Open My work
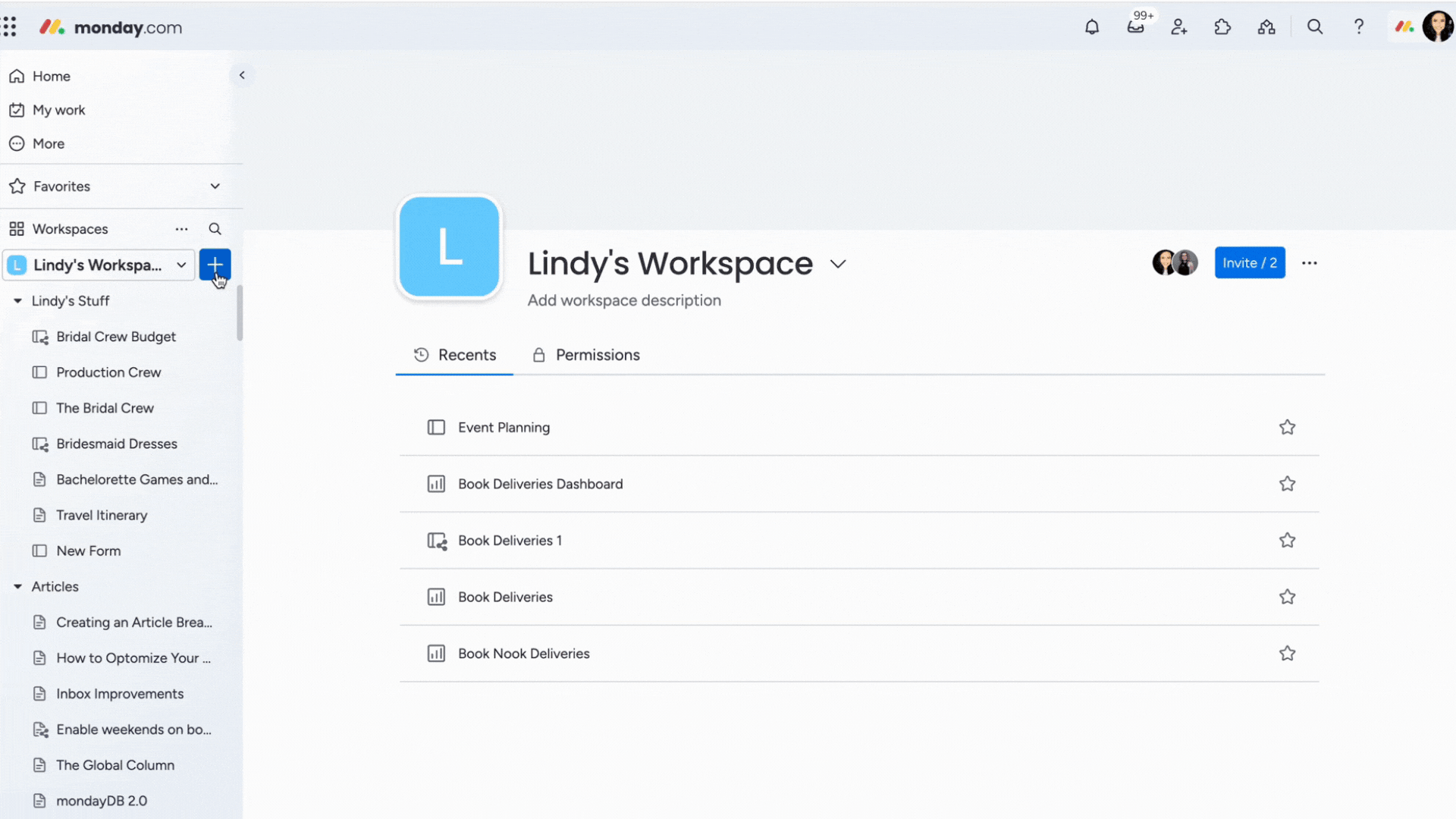This screenshot has height=819, width=1456. click(x=47, y=110)
